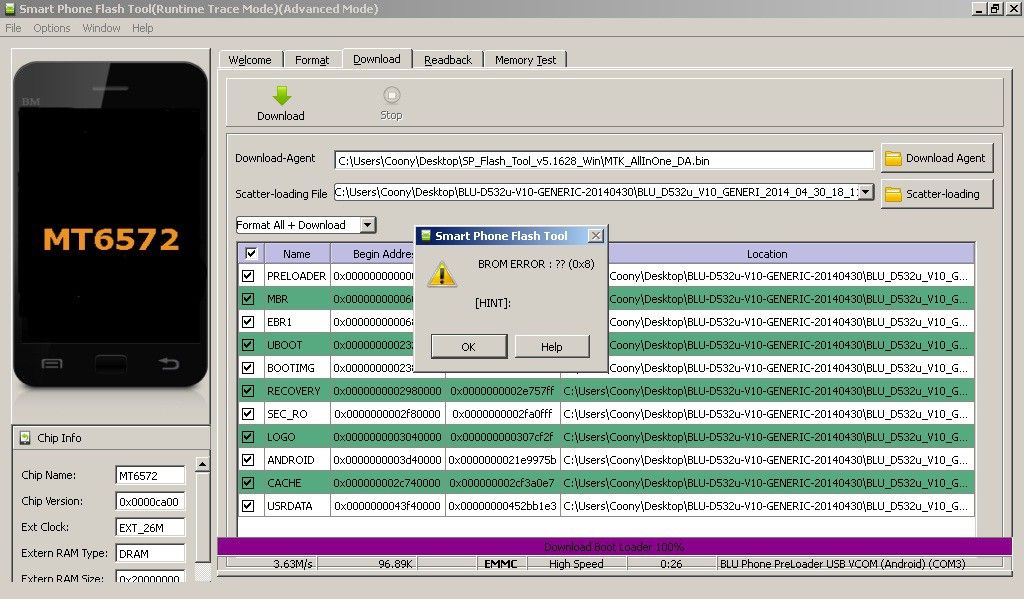Image resolution: width=1024 pixels, height=600 pixels.
Task: Click the Download-Agent path field
Action: click(604, 161)
